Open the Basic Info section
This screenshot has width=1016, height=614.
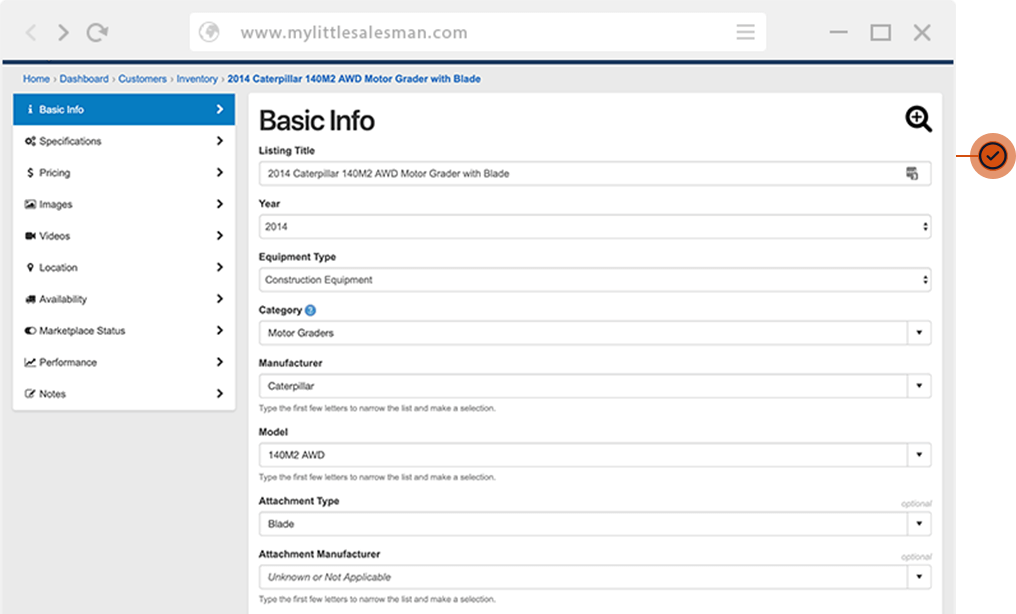tap(124, 109)
